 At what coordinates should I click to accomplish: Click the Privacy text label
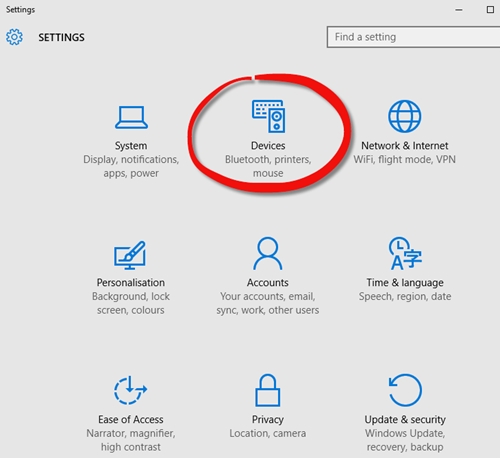(268, 420)
